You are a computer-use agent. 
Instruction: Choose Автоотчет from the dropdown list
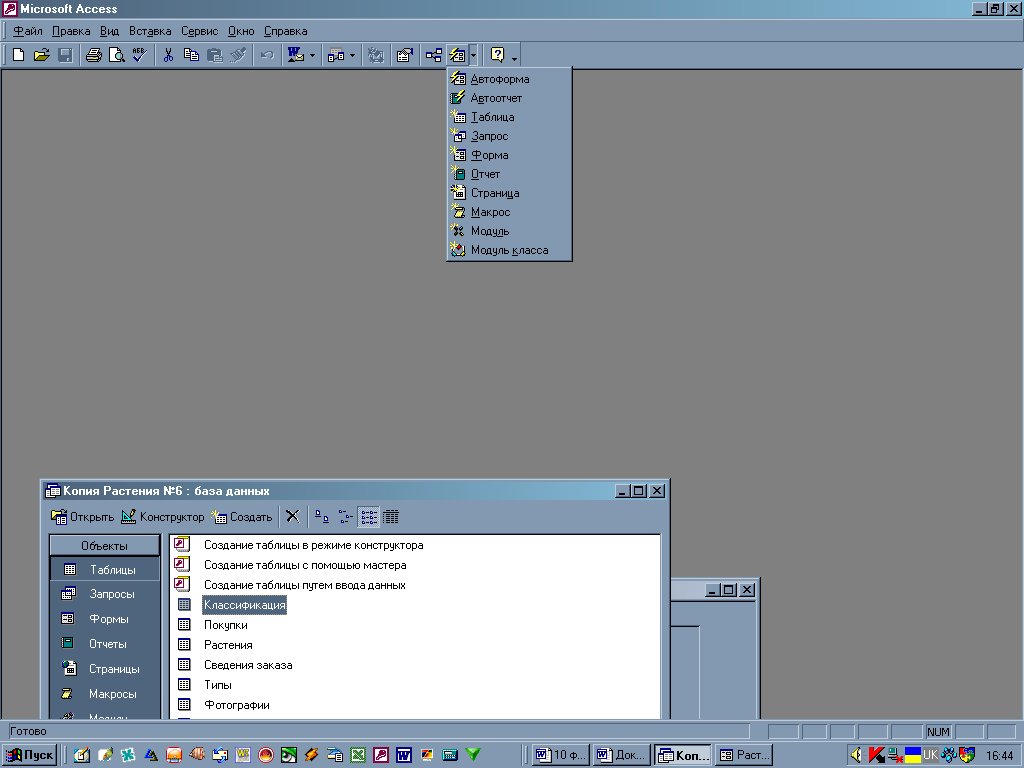point(509,98)
